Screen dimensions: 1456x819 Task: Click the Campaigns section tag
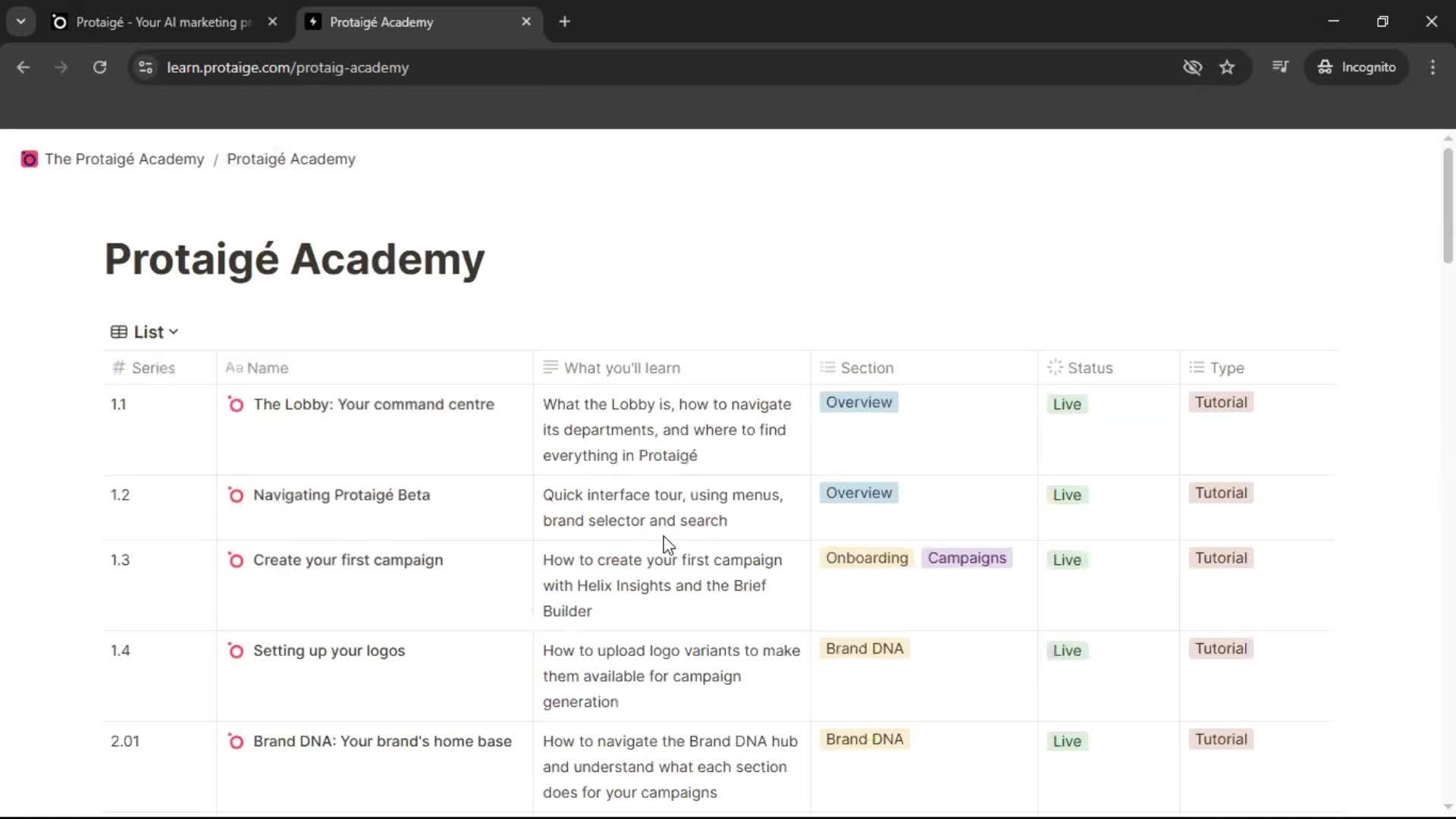click(966, 558)
